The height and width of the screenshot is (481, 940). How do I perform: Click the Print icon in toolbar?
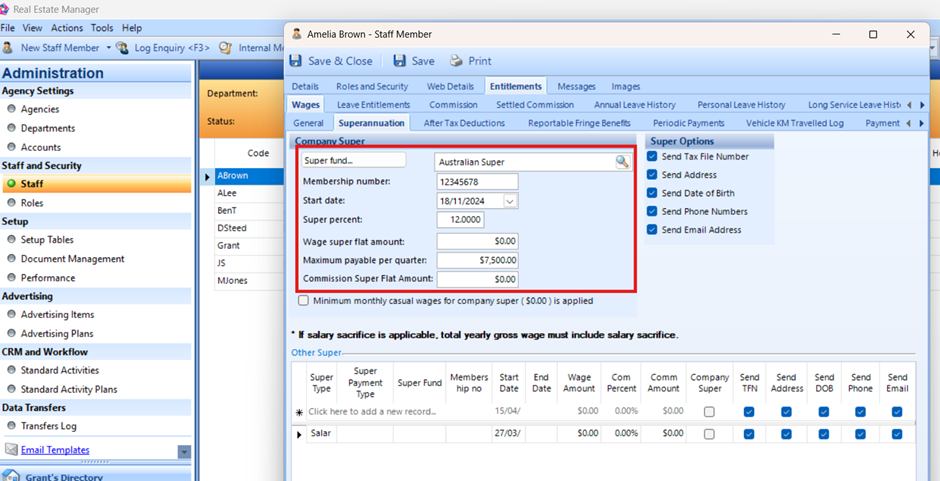click(x=456, y=61)
